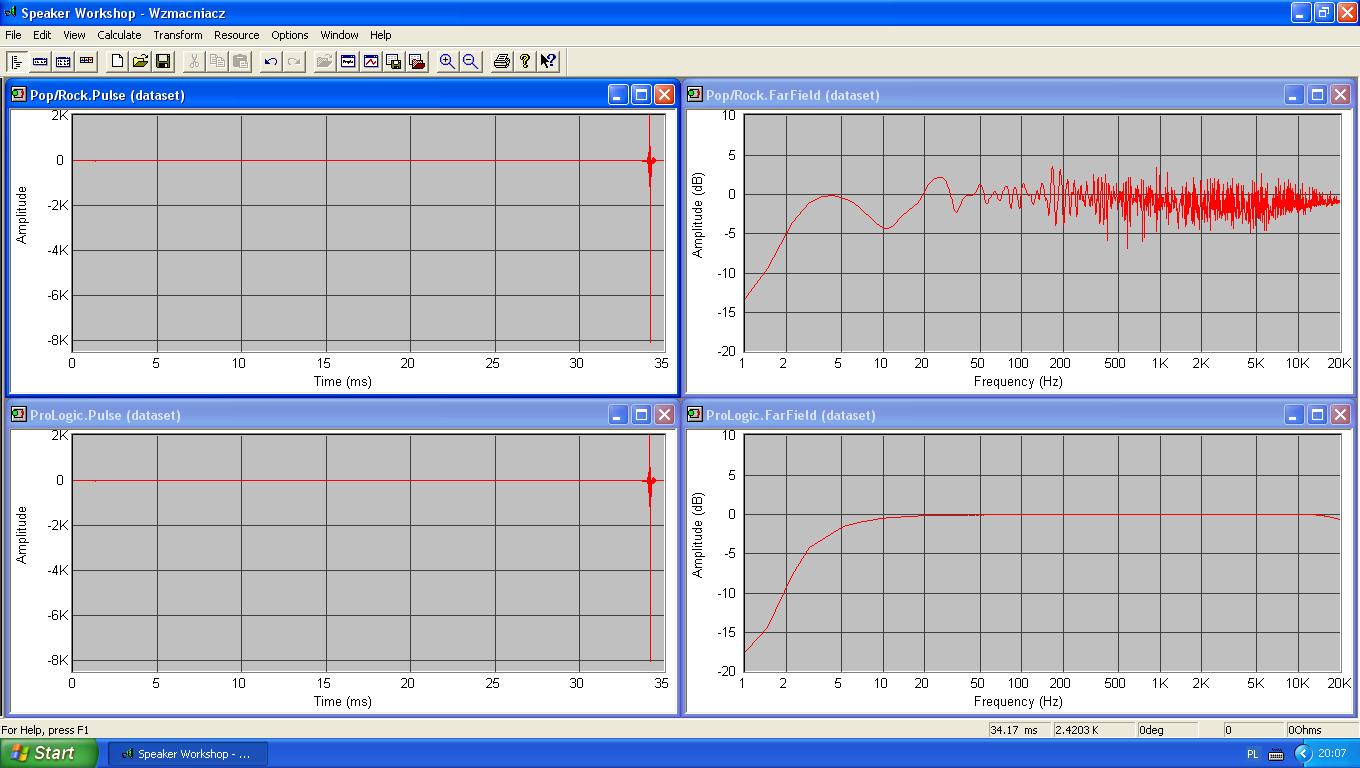
Task: Click the Zoom In magnifier icon
Action: (447, 61)
